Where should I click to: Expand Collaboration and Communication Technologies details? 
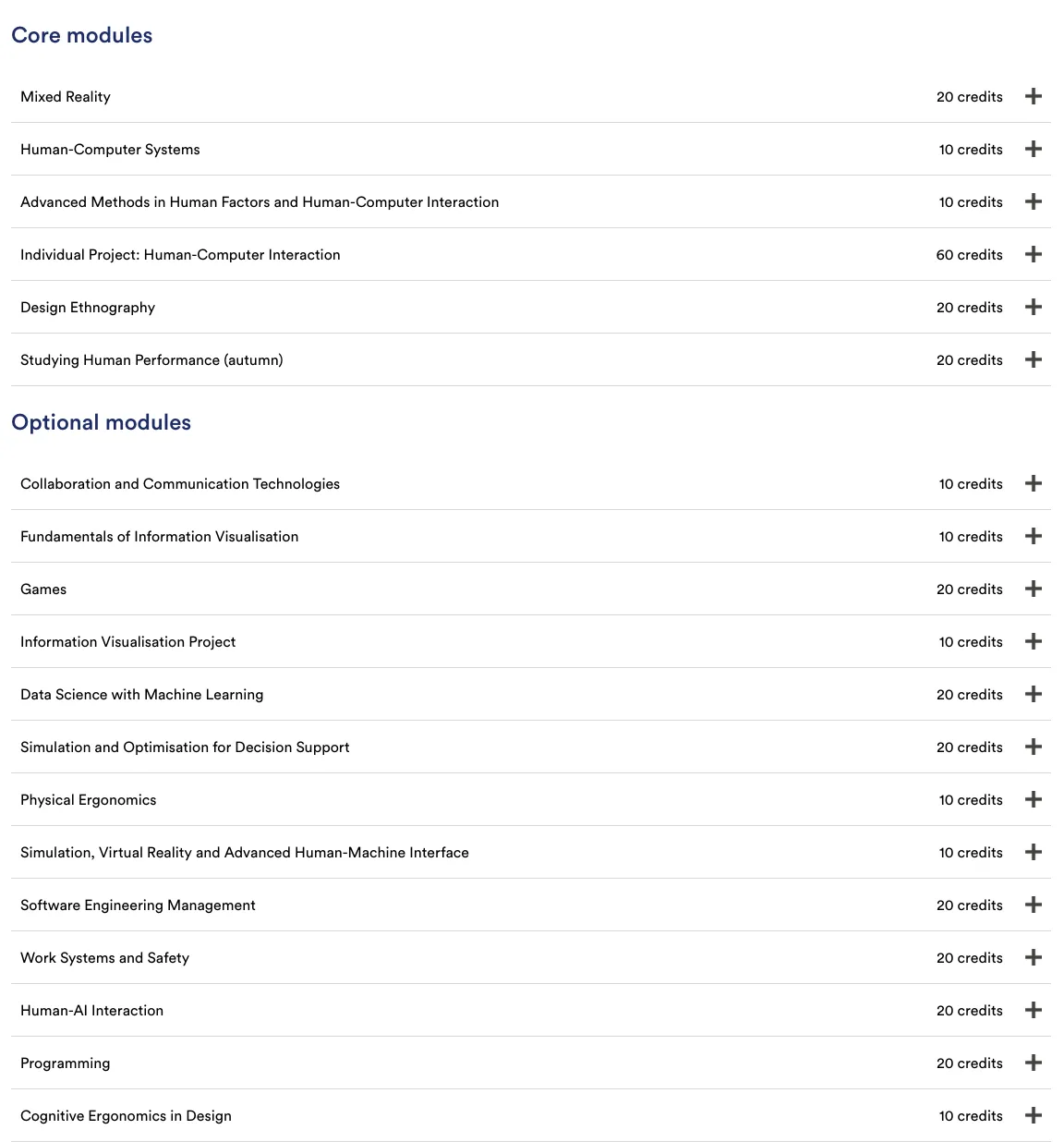click(1034, 483)
